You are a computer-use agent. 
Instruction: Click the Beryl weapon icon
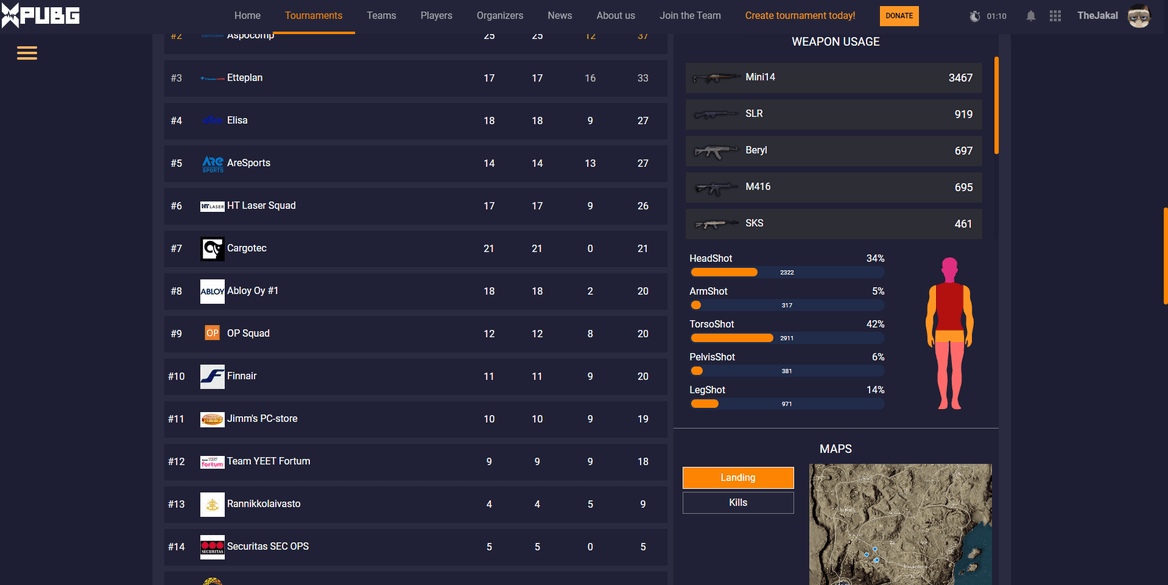click(x=715, y=151)
